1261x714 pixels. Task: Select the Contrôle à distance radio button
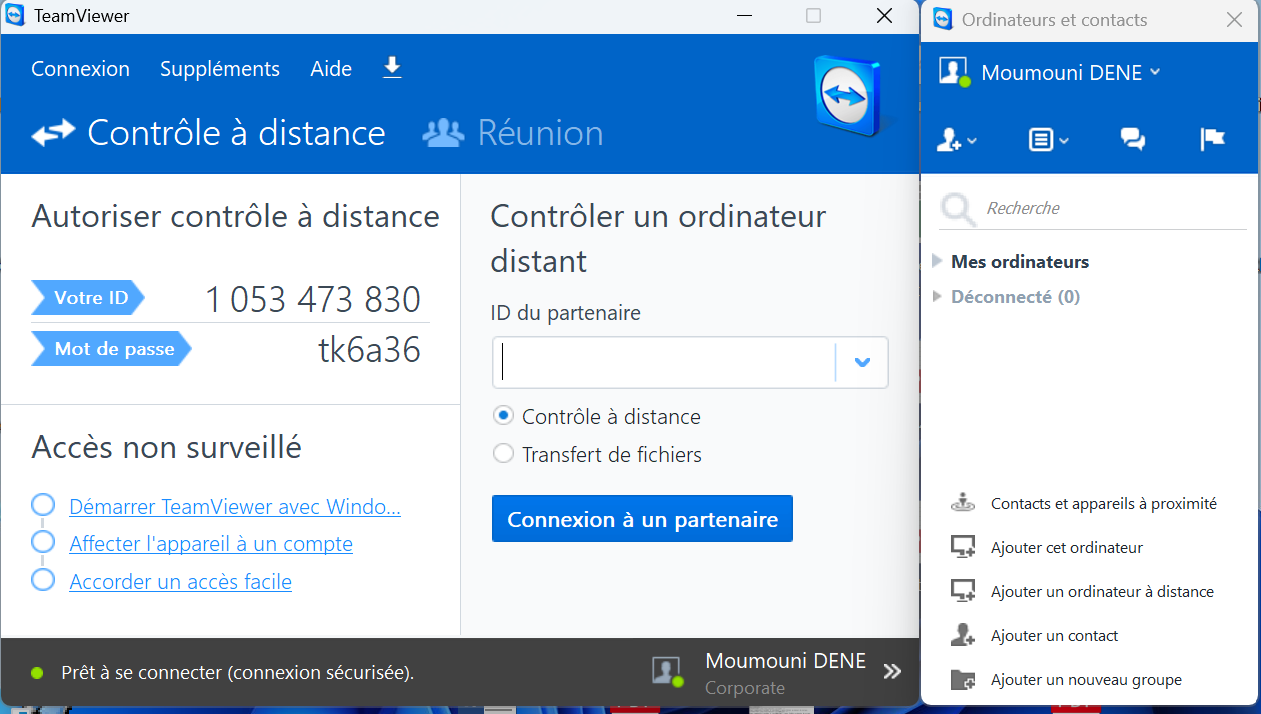504,416
